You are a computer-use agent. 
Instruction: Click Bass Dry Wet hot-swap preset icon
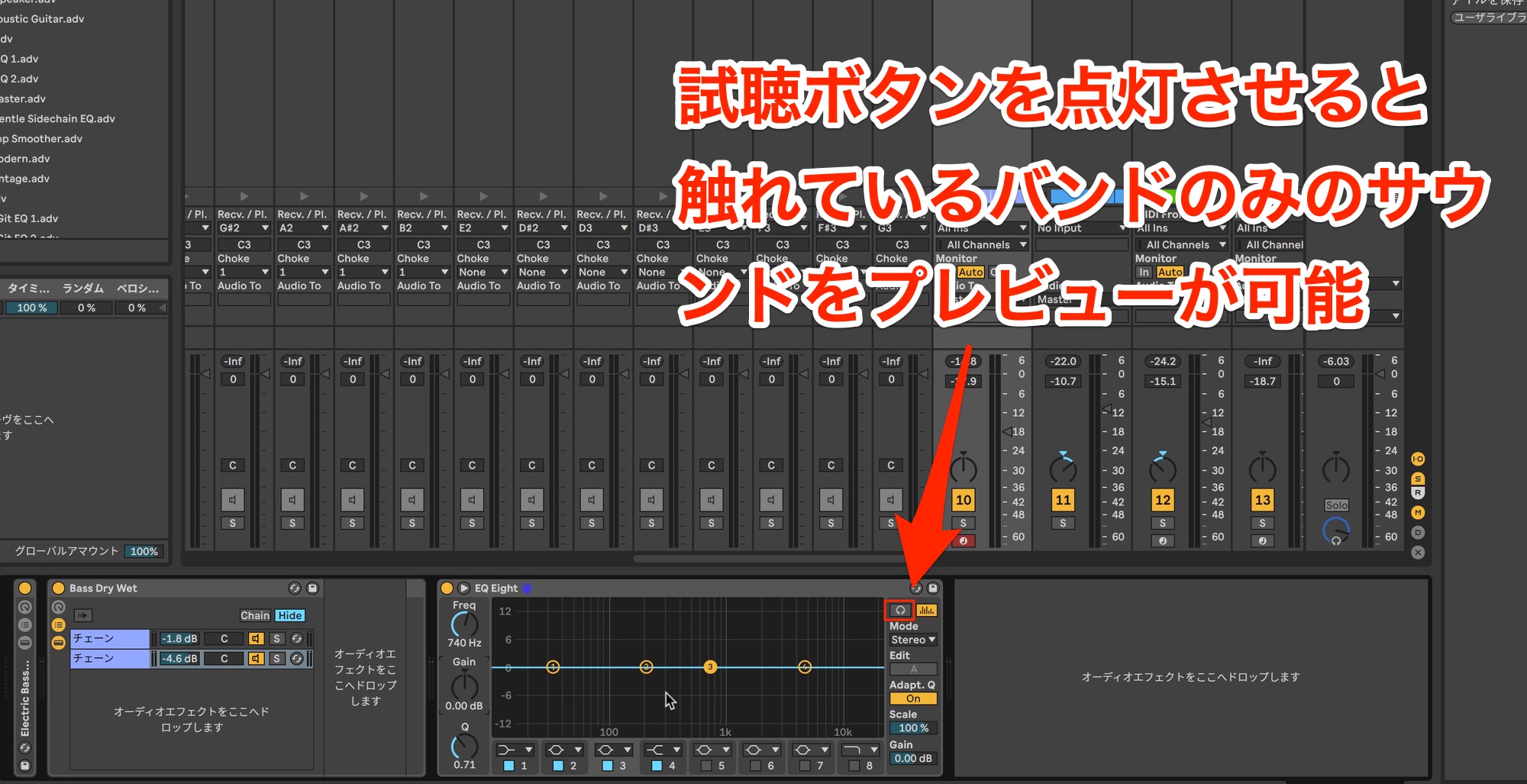coord(295,588)
